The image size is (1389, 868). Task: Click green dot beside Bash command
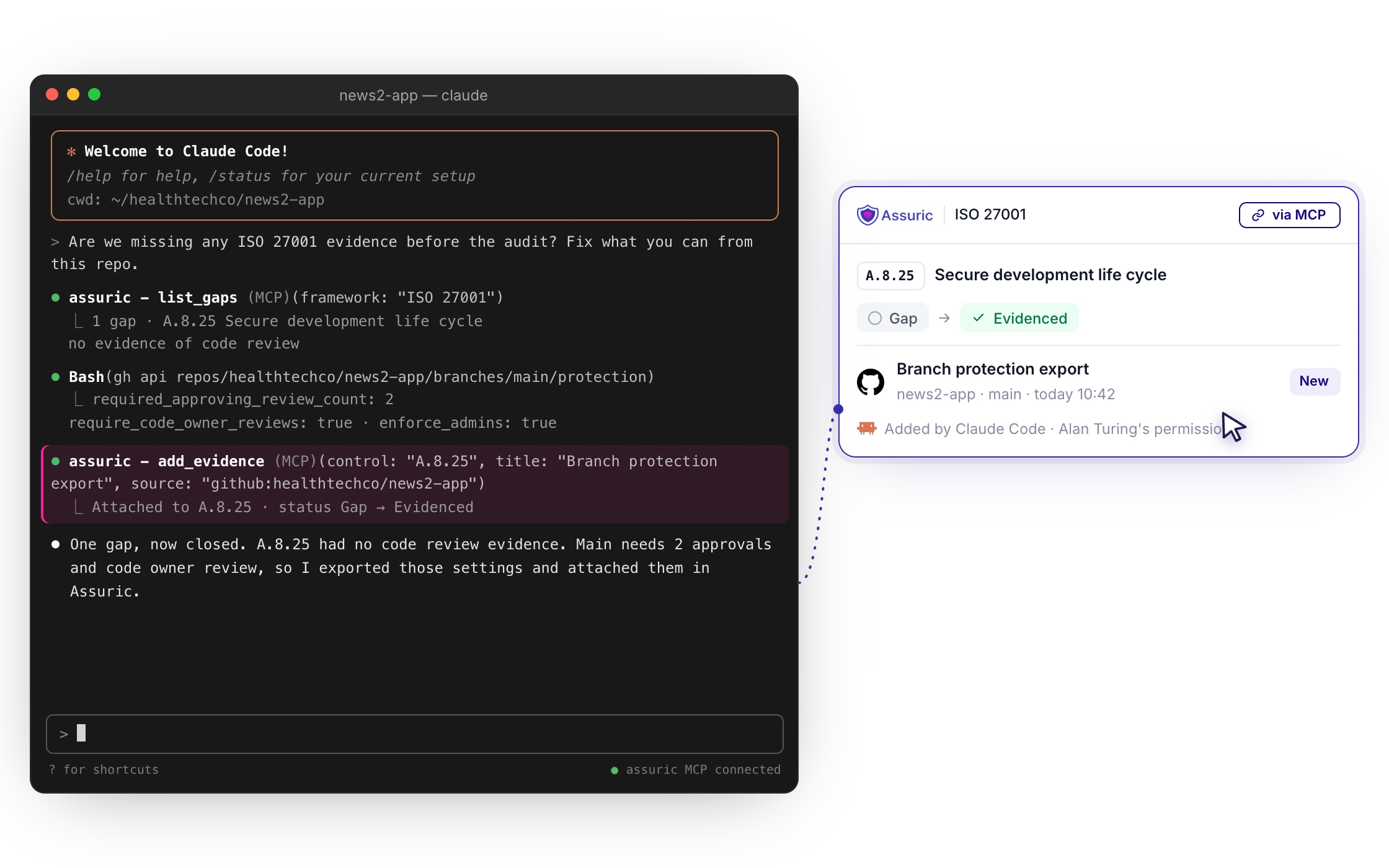pos(55,377)
